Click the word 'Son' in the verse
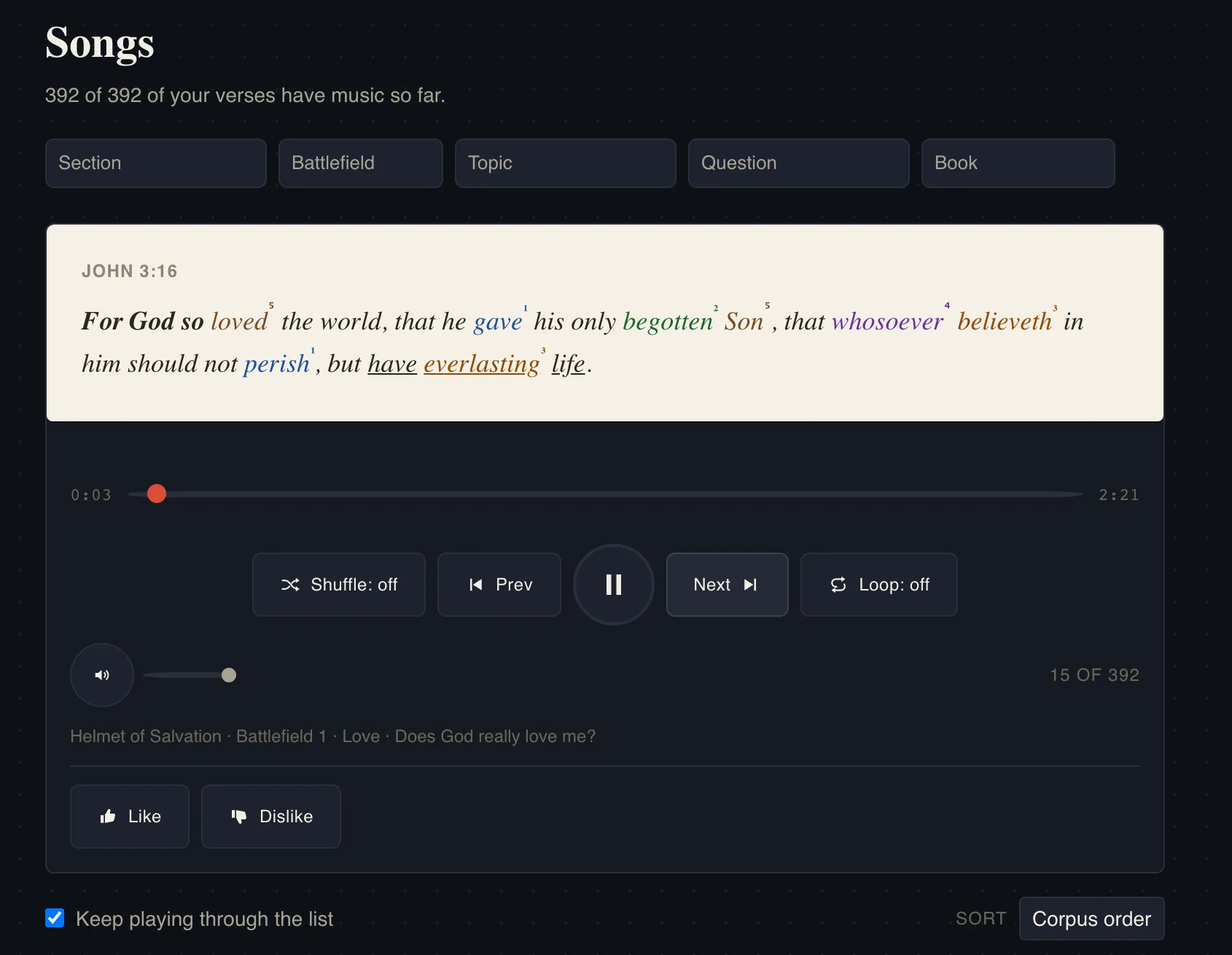 [744, 321]
